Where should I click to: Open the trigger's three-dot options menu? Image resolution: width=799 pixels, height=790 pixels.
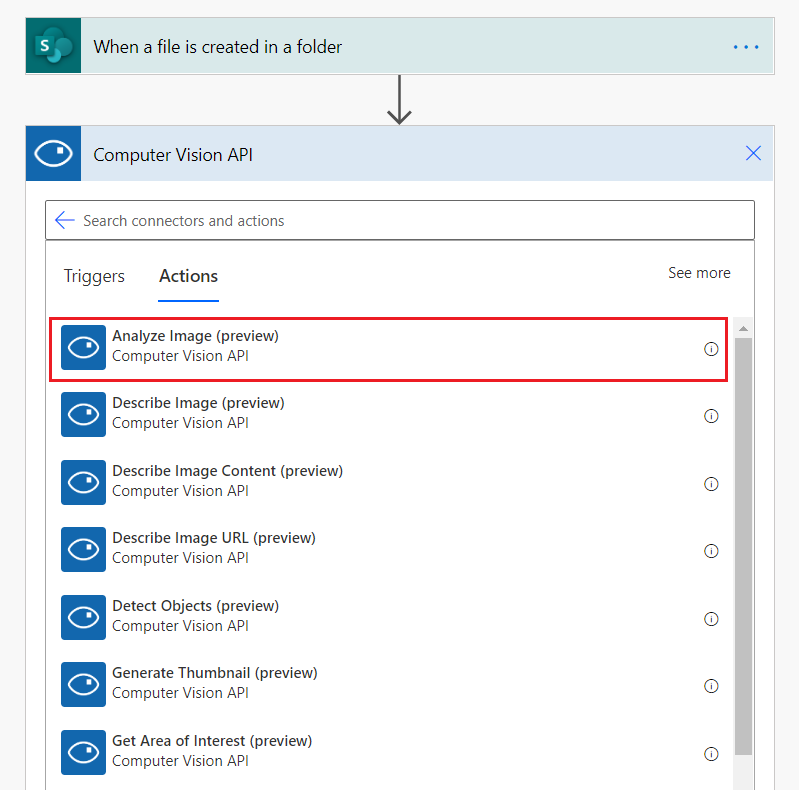pos(746,47)
